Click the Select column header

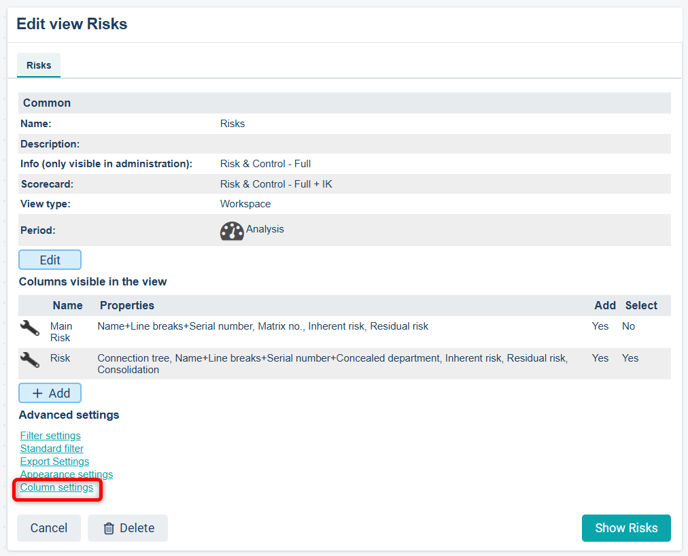point(641,305)
